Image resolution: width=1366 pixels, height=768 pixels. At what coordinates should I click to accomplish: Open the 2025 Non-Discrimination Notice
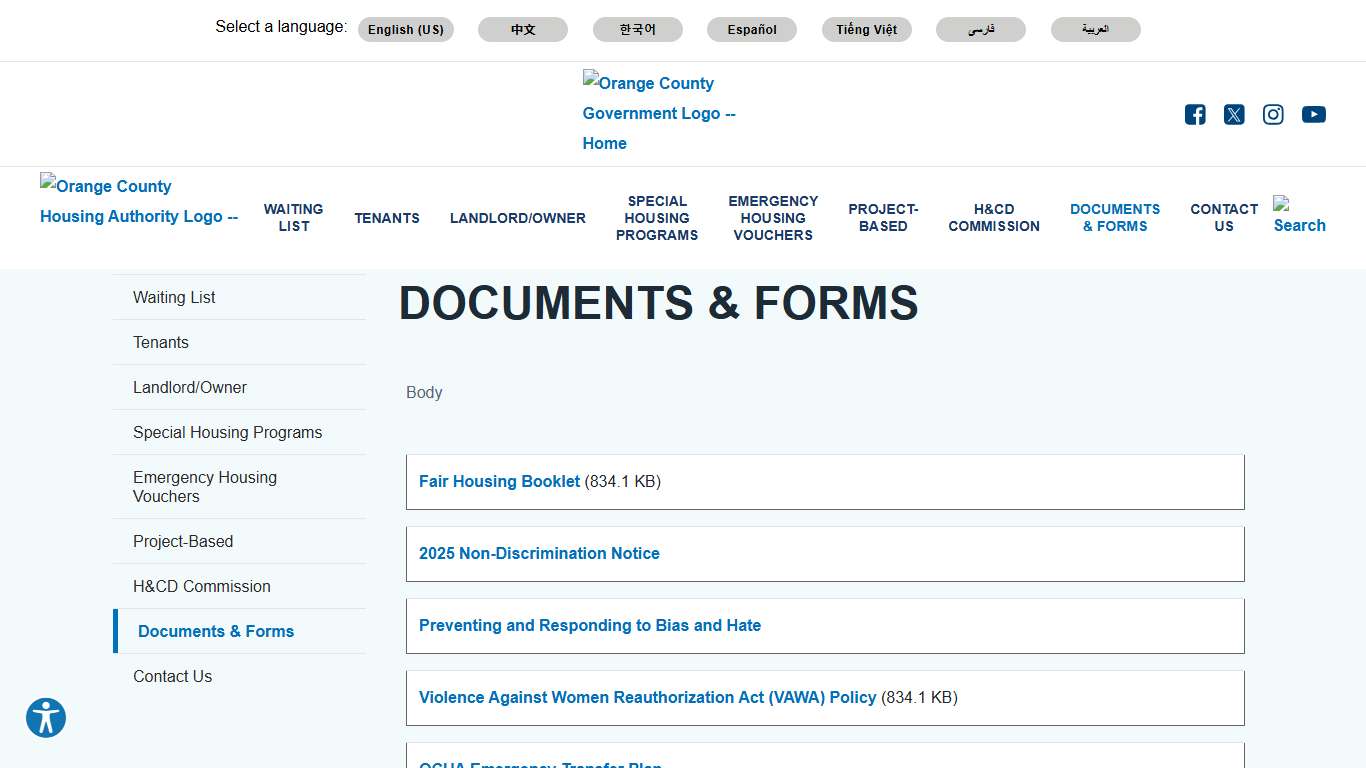[x=539, y=553]
